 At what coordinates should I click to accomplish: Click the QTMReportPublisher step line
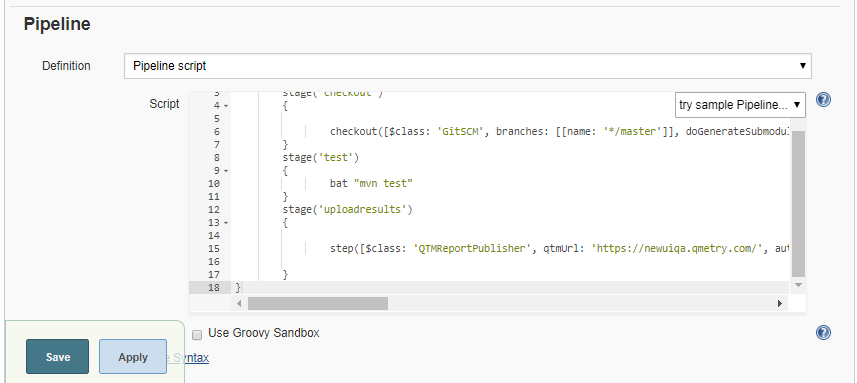click(x=559, y=249)
